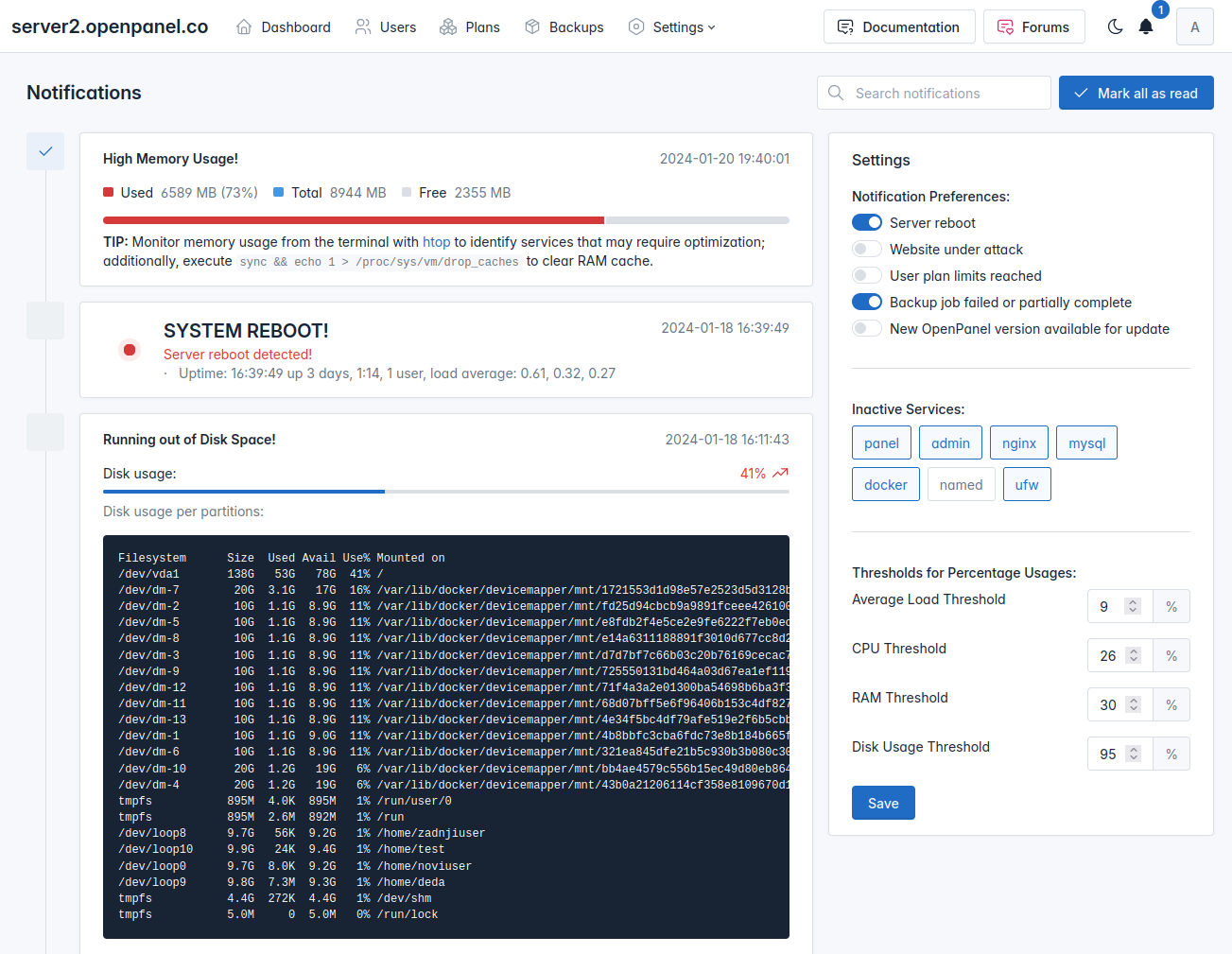Click the user avatar A icon
The height and width of the screenshot is (954, 1232).
pyautogui.click(x=1195, y=26)
